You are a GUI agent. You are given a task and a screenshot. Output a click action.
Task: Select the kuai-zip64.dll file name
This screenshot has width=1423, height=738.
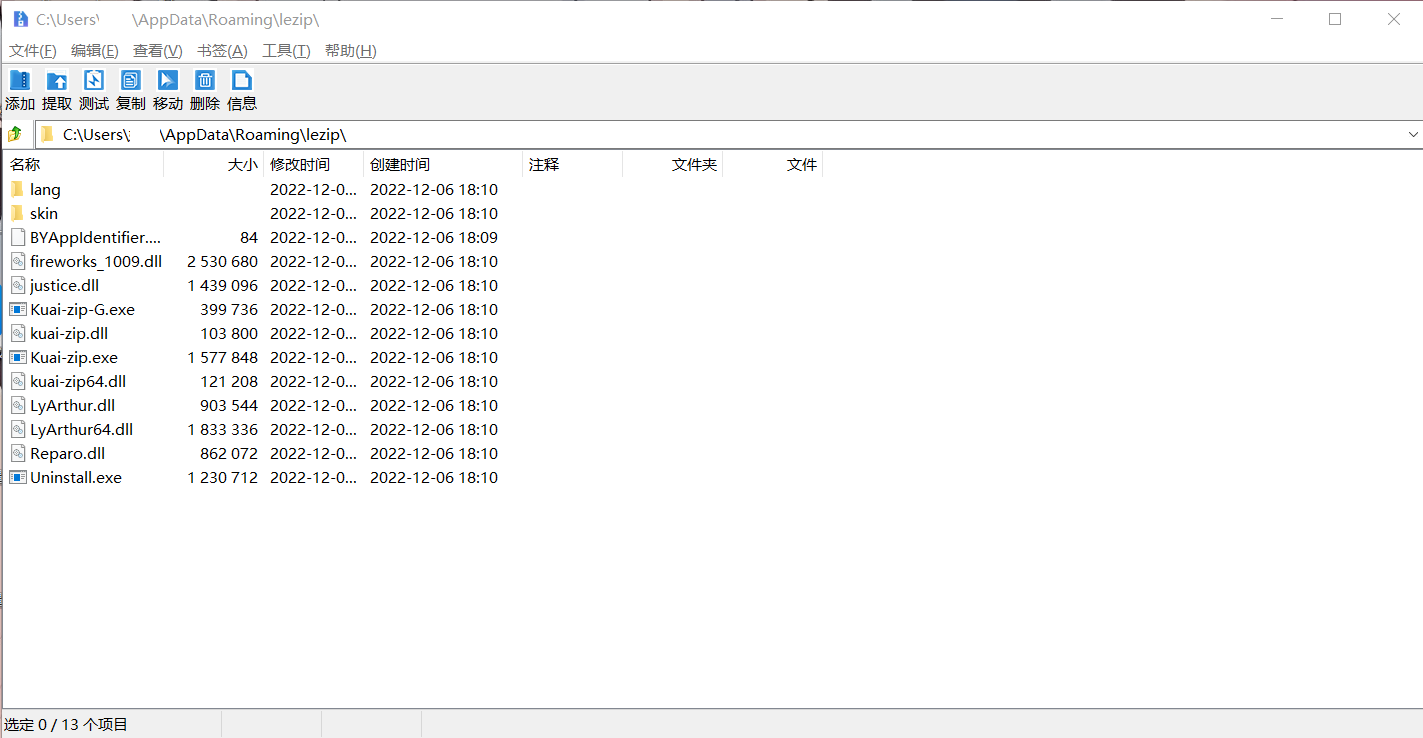[78, 381]
